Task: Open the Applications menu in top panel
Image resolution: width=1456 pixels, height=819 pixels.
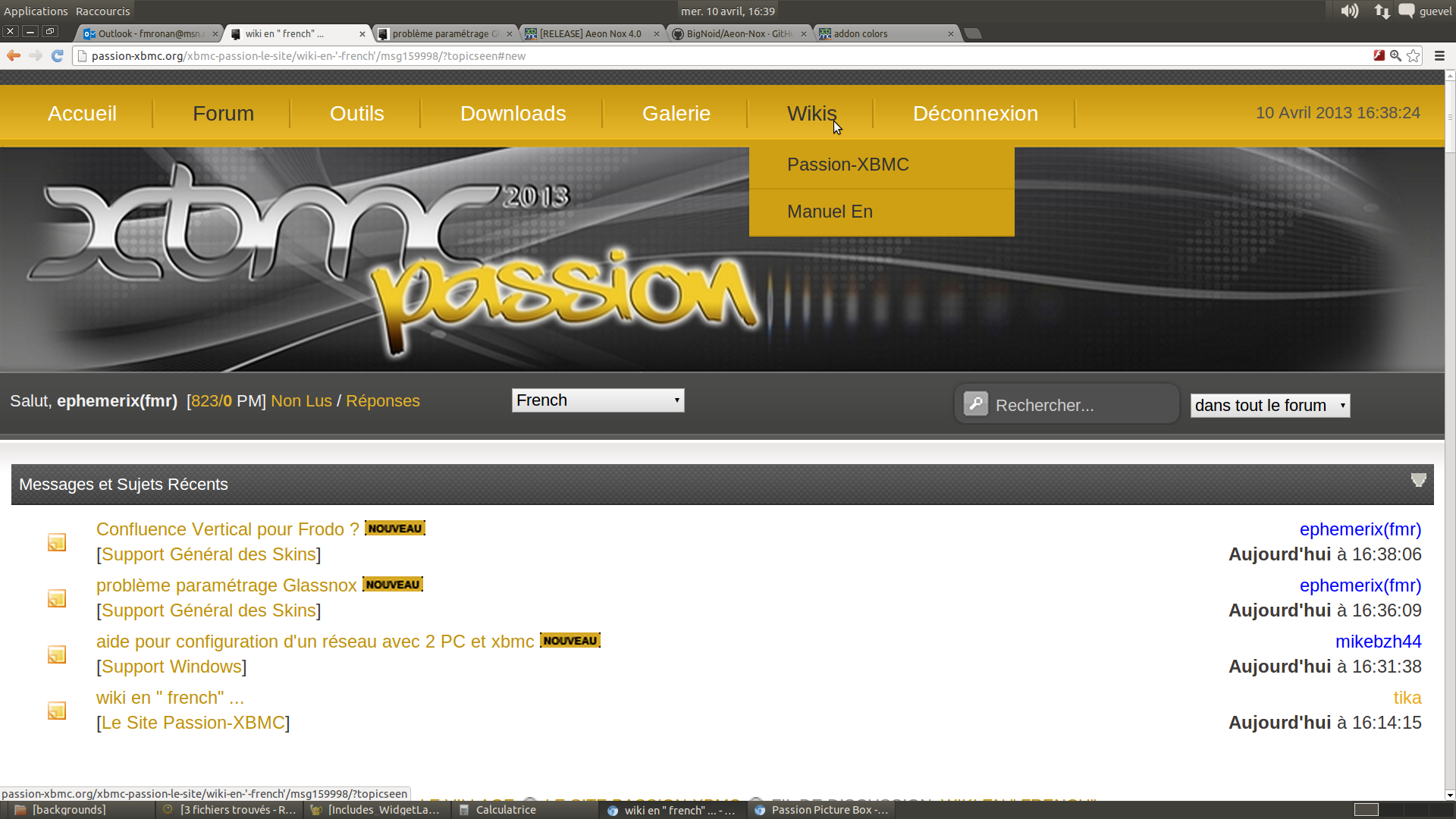Action: (x=36, y=11)
